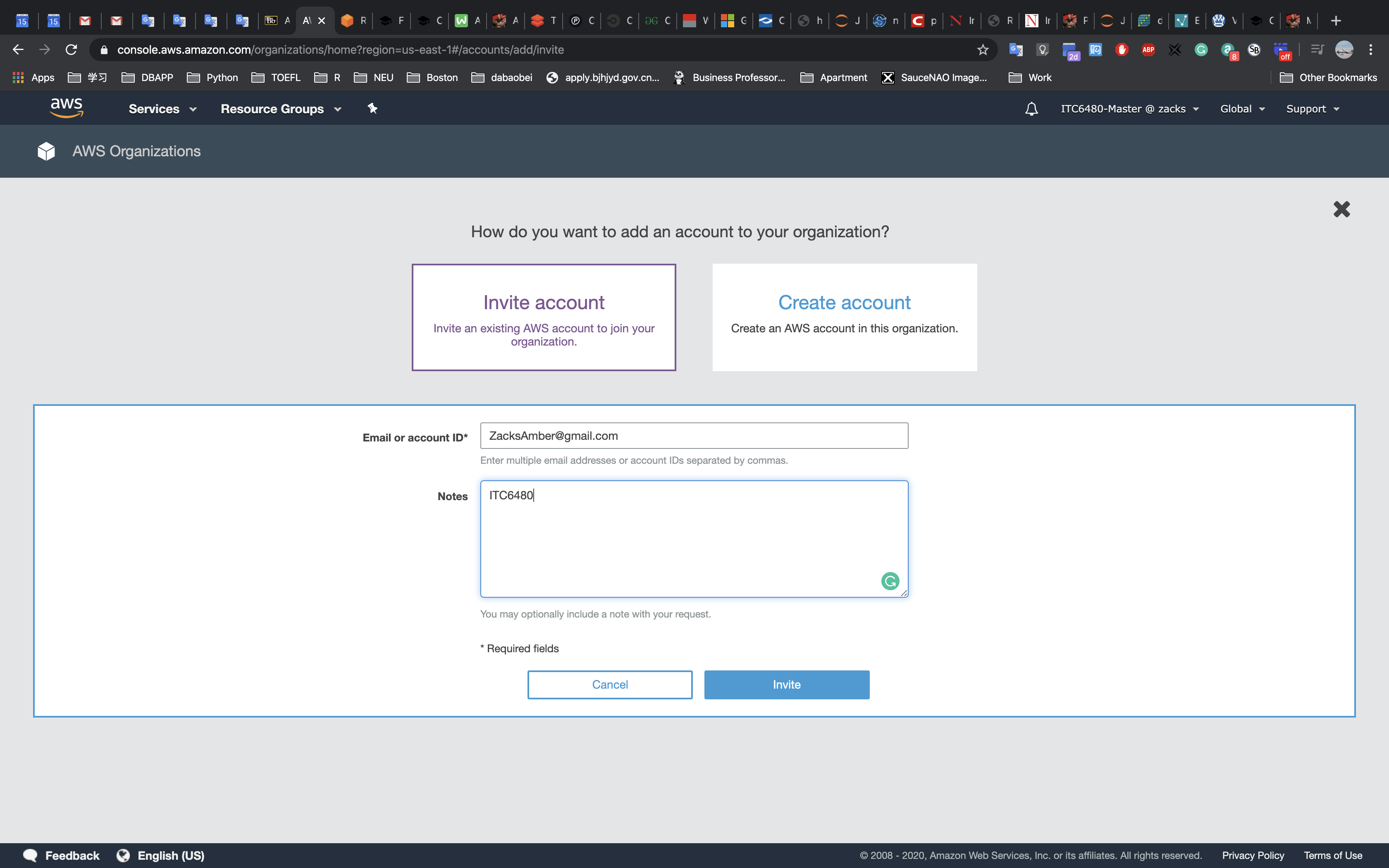
Task: Click the AWS logo home icon
Action: [67, 108]
